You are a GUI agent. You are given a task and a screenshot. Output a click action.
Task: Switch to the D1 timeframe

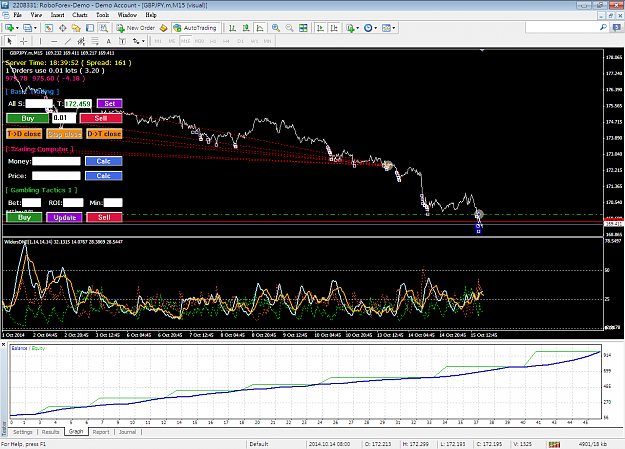coord(240,41)
